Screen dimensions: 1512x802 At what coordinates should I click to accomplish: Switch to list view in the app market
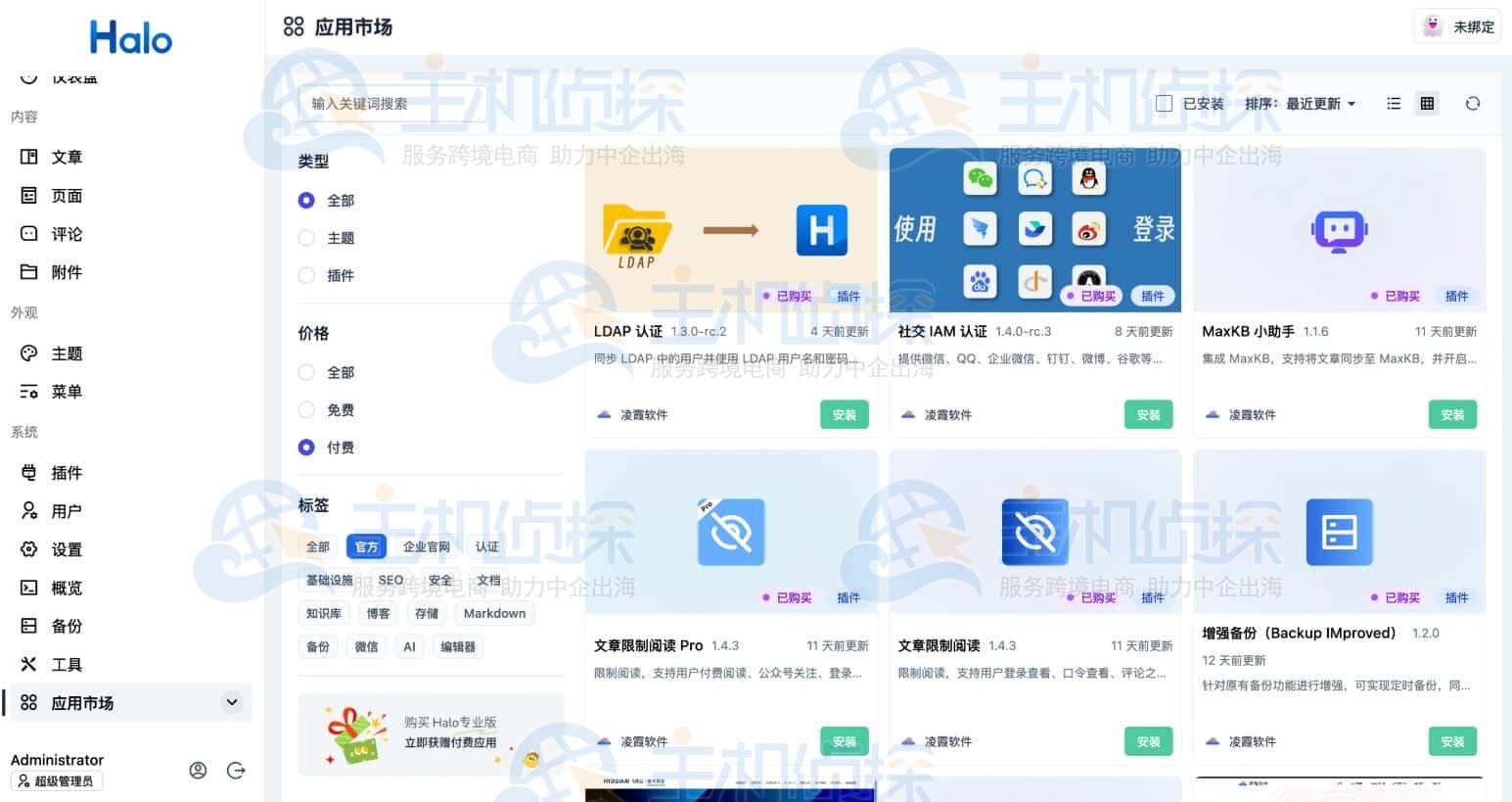(x=1393, y=103)
